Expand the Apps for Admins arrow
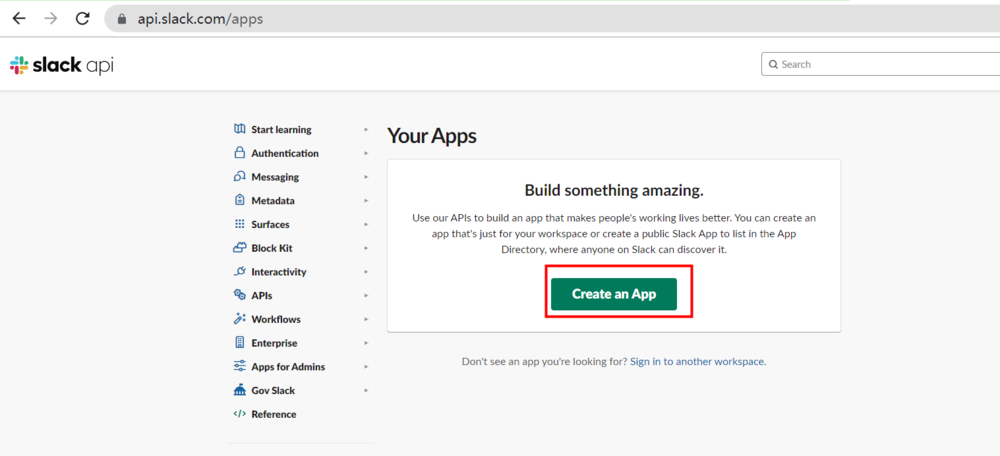 point(366,367)
